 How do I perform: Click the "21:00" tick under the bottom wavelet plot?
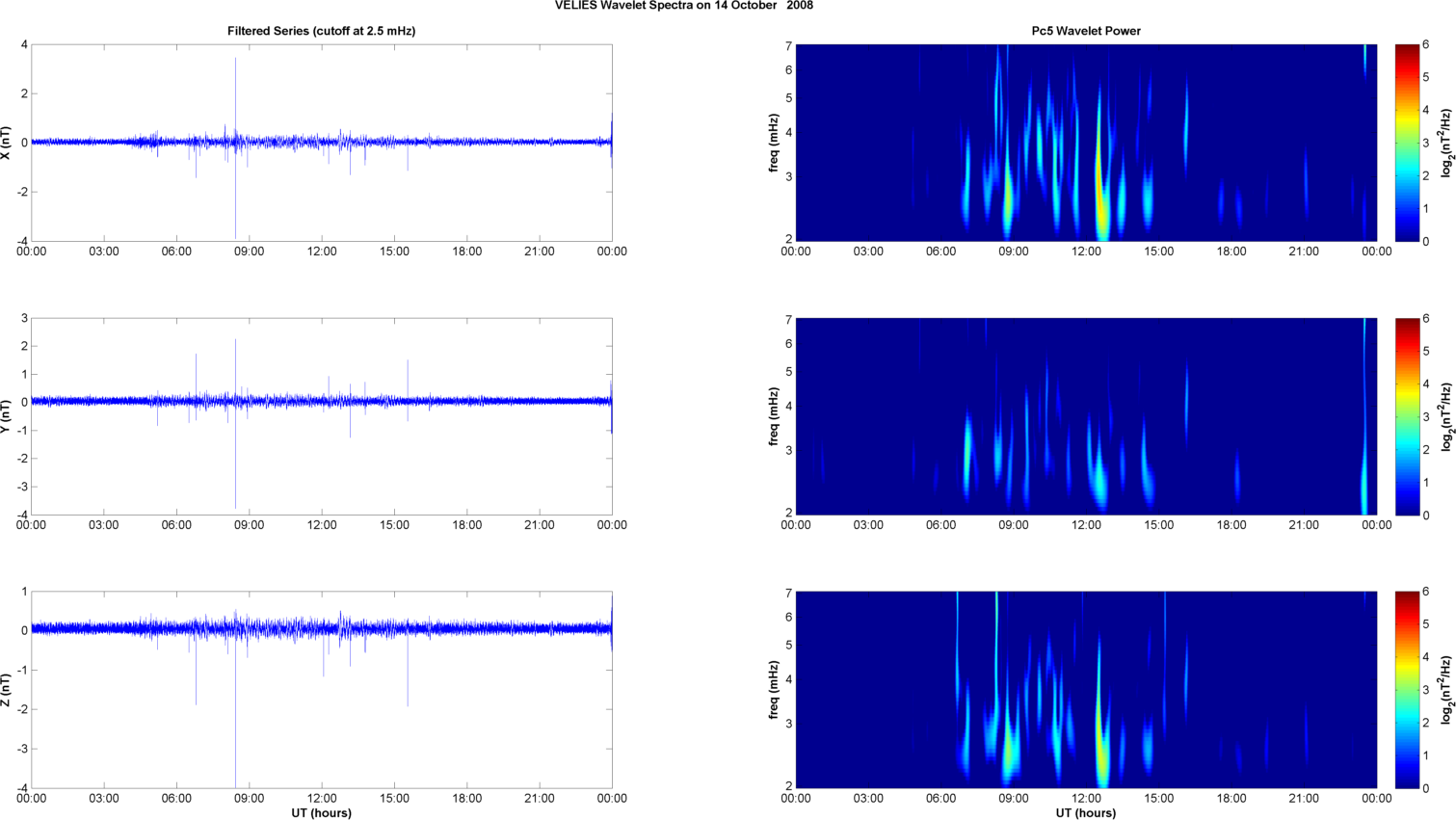1304,799
